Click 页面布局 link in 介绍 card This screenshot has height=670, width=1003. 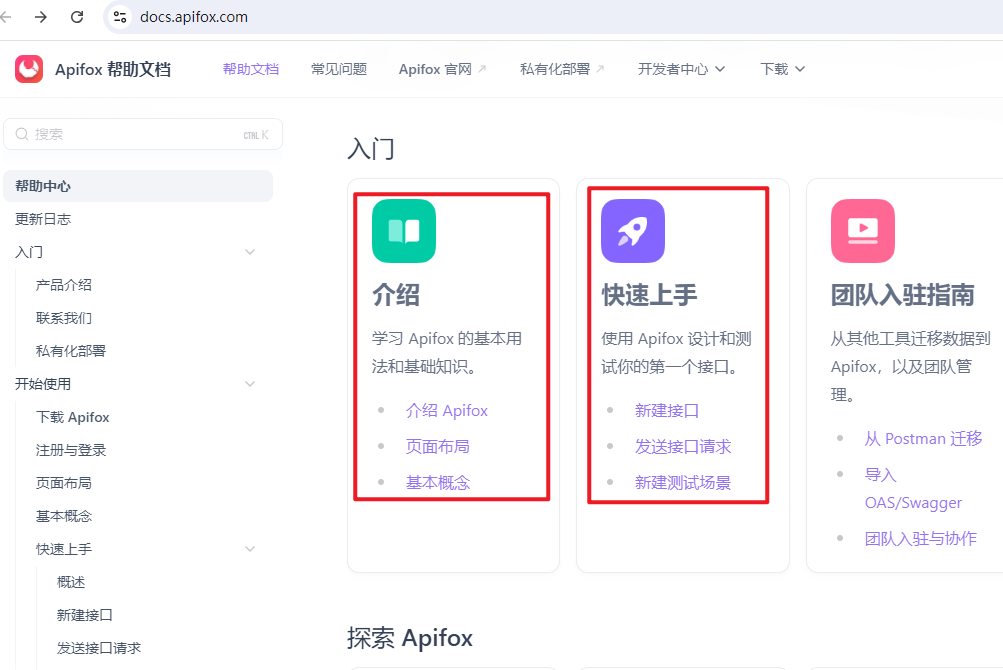click(x=438, y=447)
